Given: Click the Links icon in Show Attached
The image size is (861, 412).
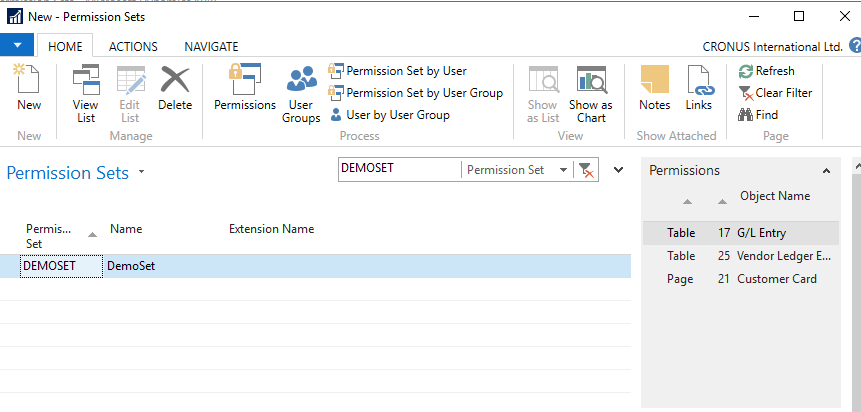Looking at the screenshot, I should (699, 88).
